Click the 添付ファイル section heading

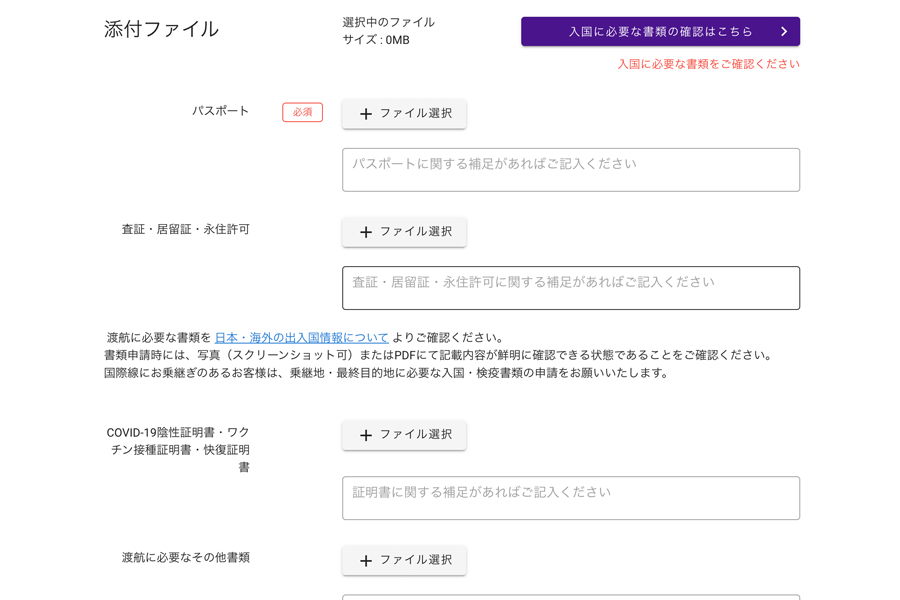click(161, 29)
